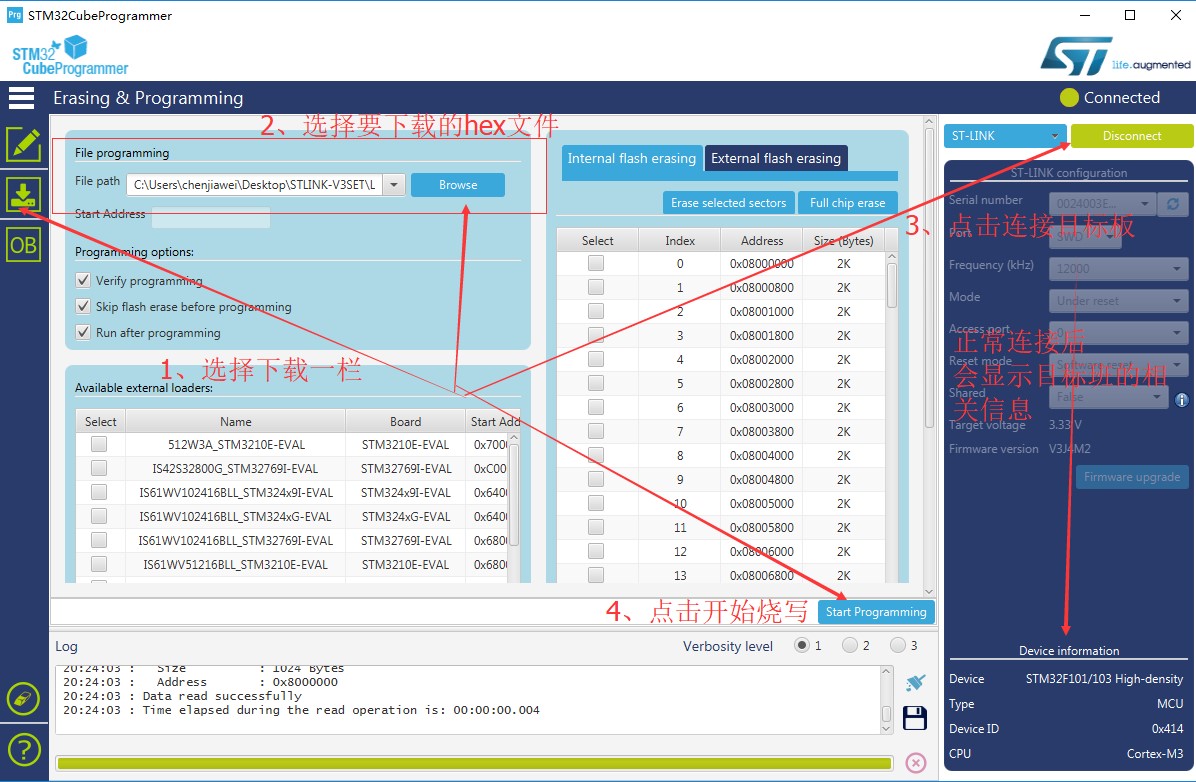
Task: Click the Browse button
Action: pos(458,185)
